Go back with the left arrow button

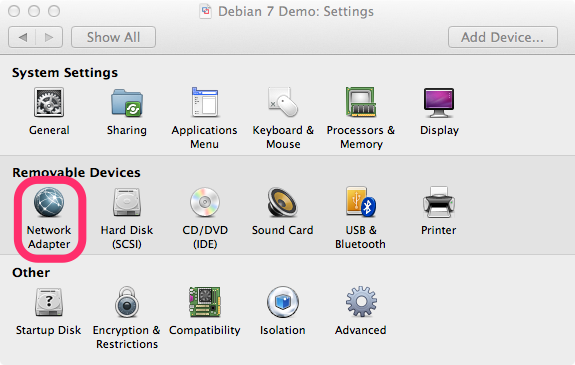point(22,37)
